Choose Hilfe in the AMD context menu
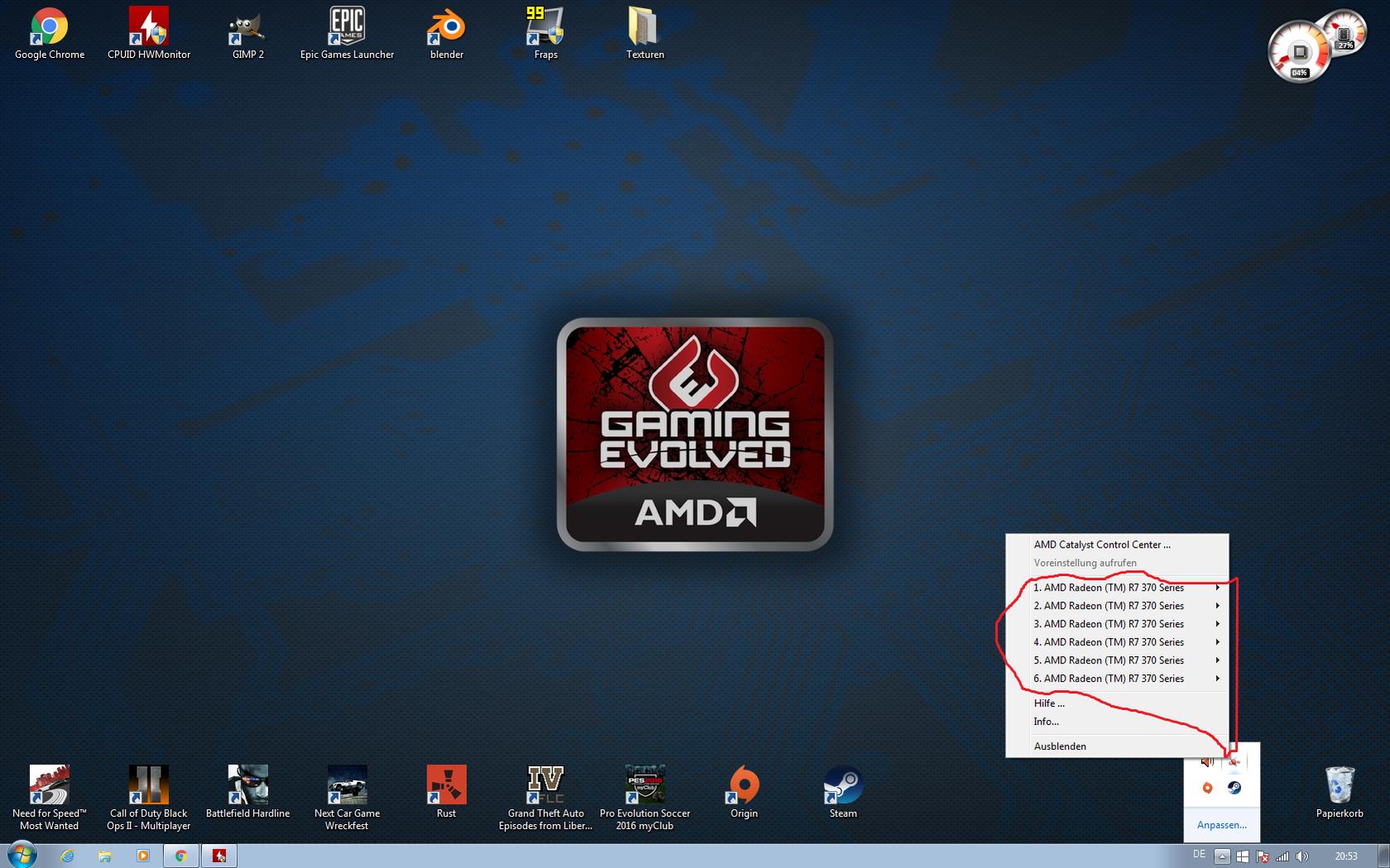The image size is (1390, 868). click(1117, 703)
